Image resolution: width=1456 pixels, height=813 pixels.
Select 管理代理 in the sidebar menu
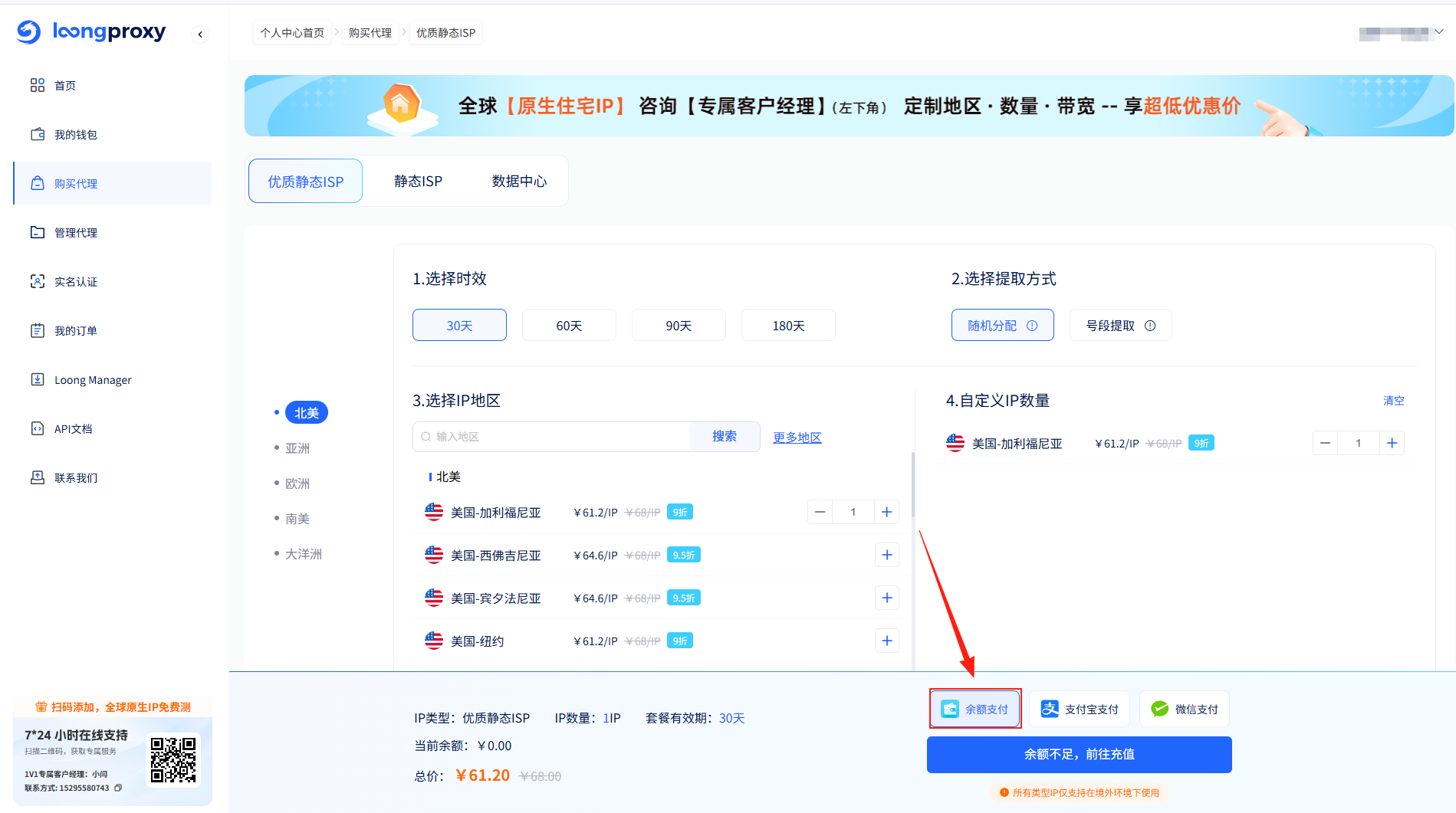[76, 232]
